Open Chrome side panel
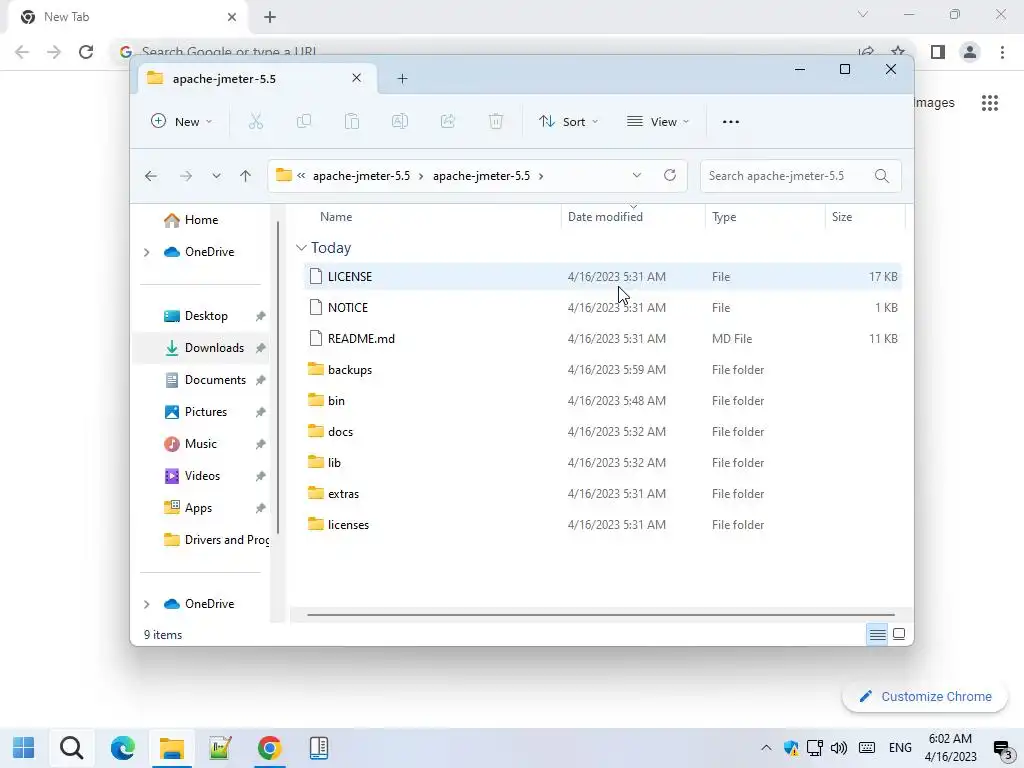The height and width of the screenshot is (768, 1024). [x=938, y=52]
